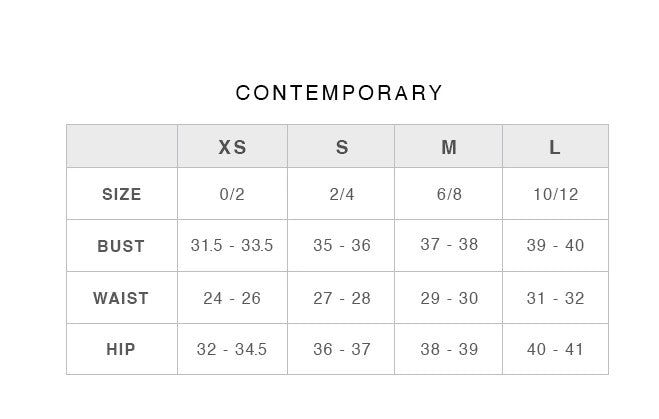Click the 2/4 size cell

(342, 194)
